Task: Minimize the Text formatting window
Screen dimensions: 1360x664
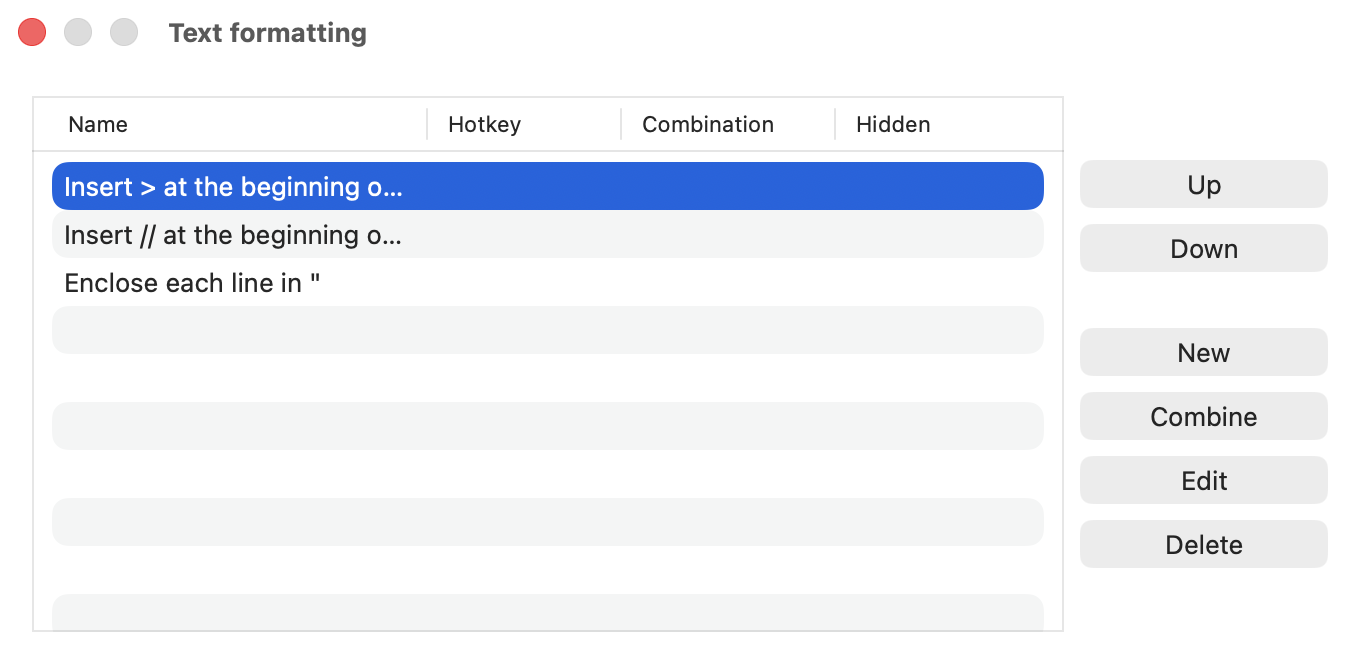Action: (78, 33)
